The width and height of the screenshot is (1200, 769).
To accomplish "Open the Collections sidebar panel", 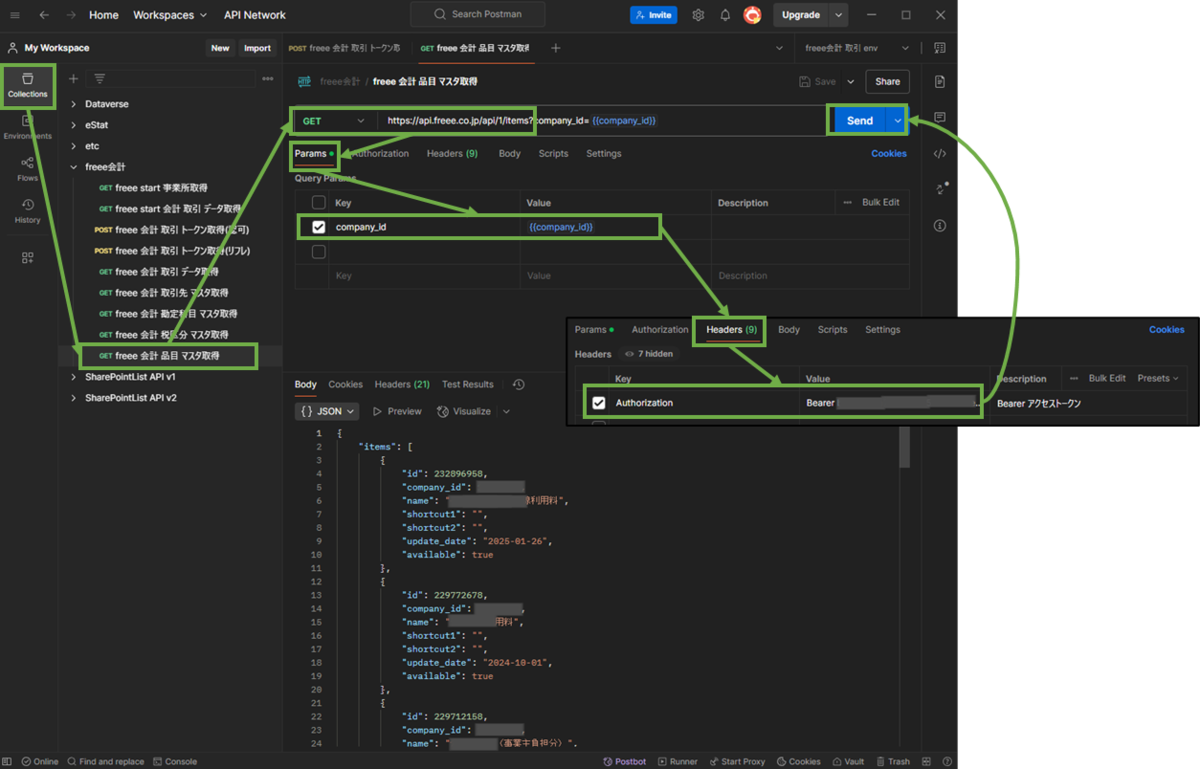I will (28, 86).
